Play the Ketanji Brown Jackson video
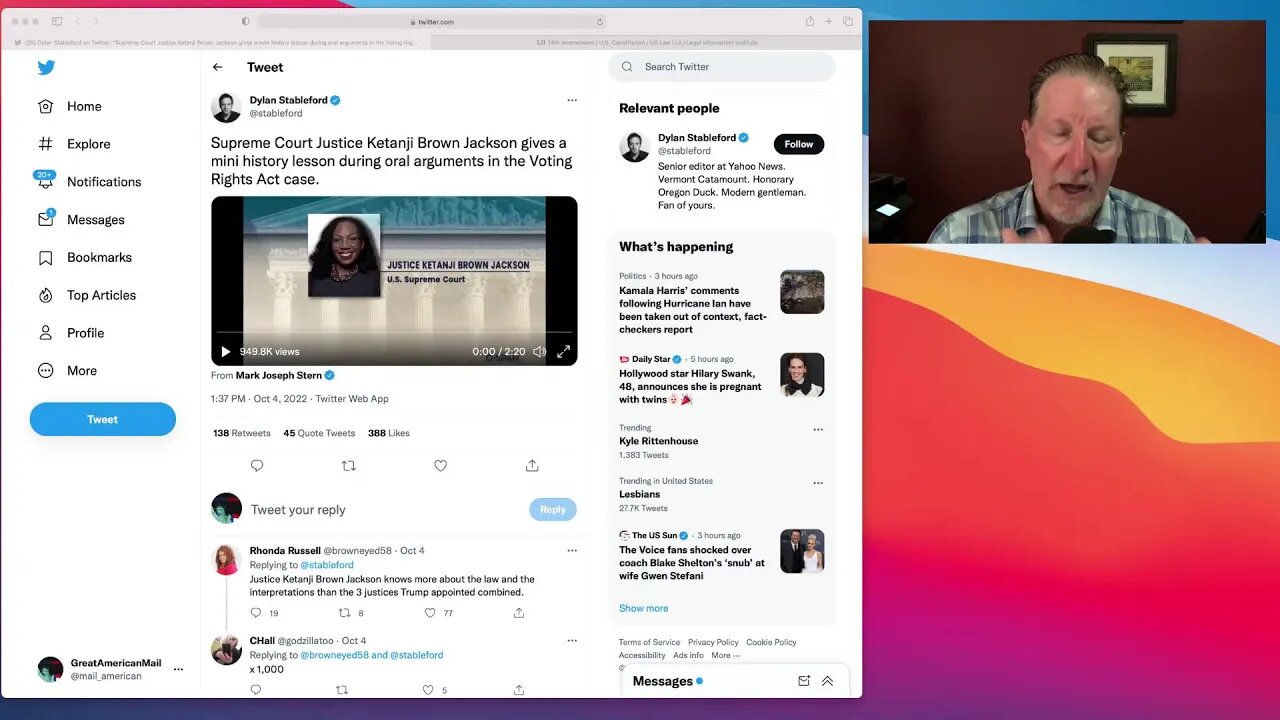1280x720 pixels. pos(225,352)
